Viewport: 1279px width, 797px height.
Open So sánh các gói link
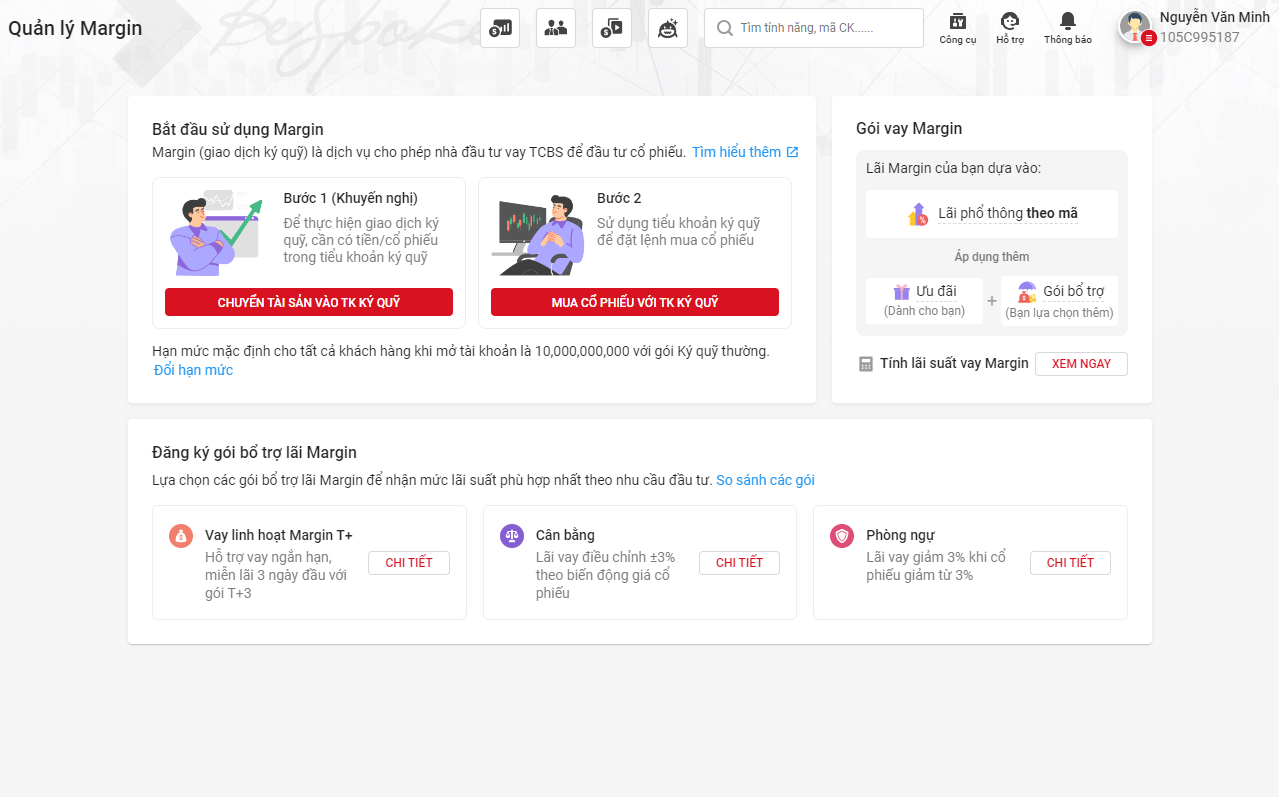click(765, 480)
